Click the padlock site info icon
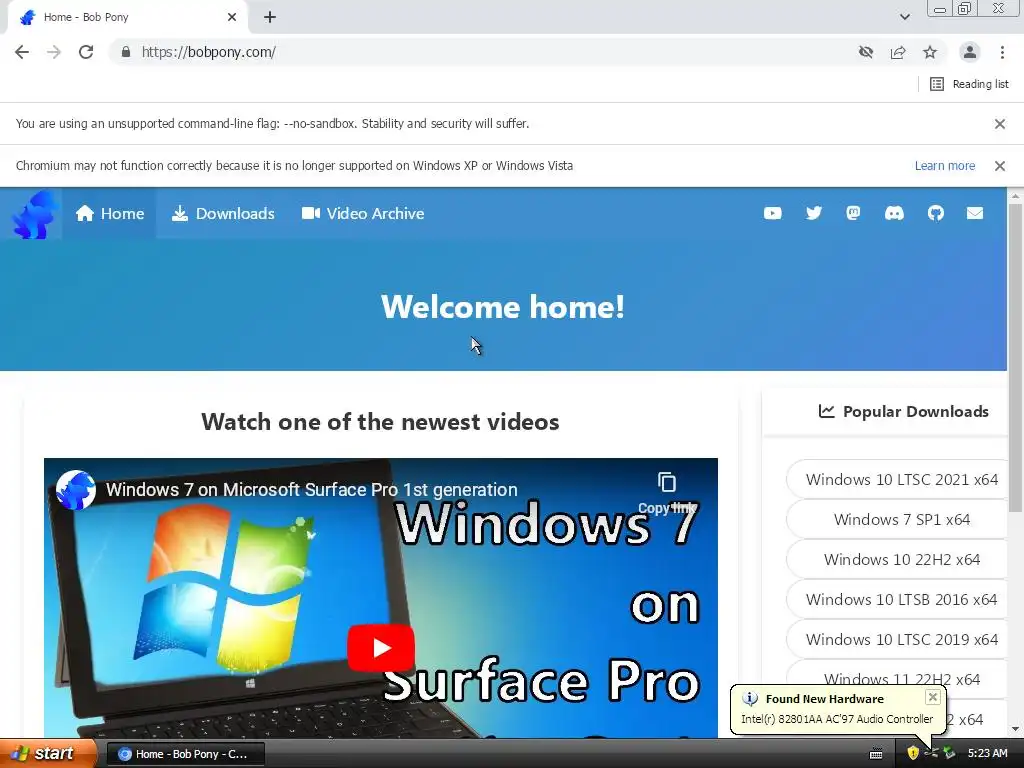 click(x=125, y=52)
